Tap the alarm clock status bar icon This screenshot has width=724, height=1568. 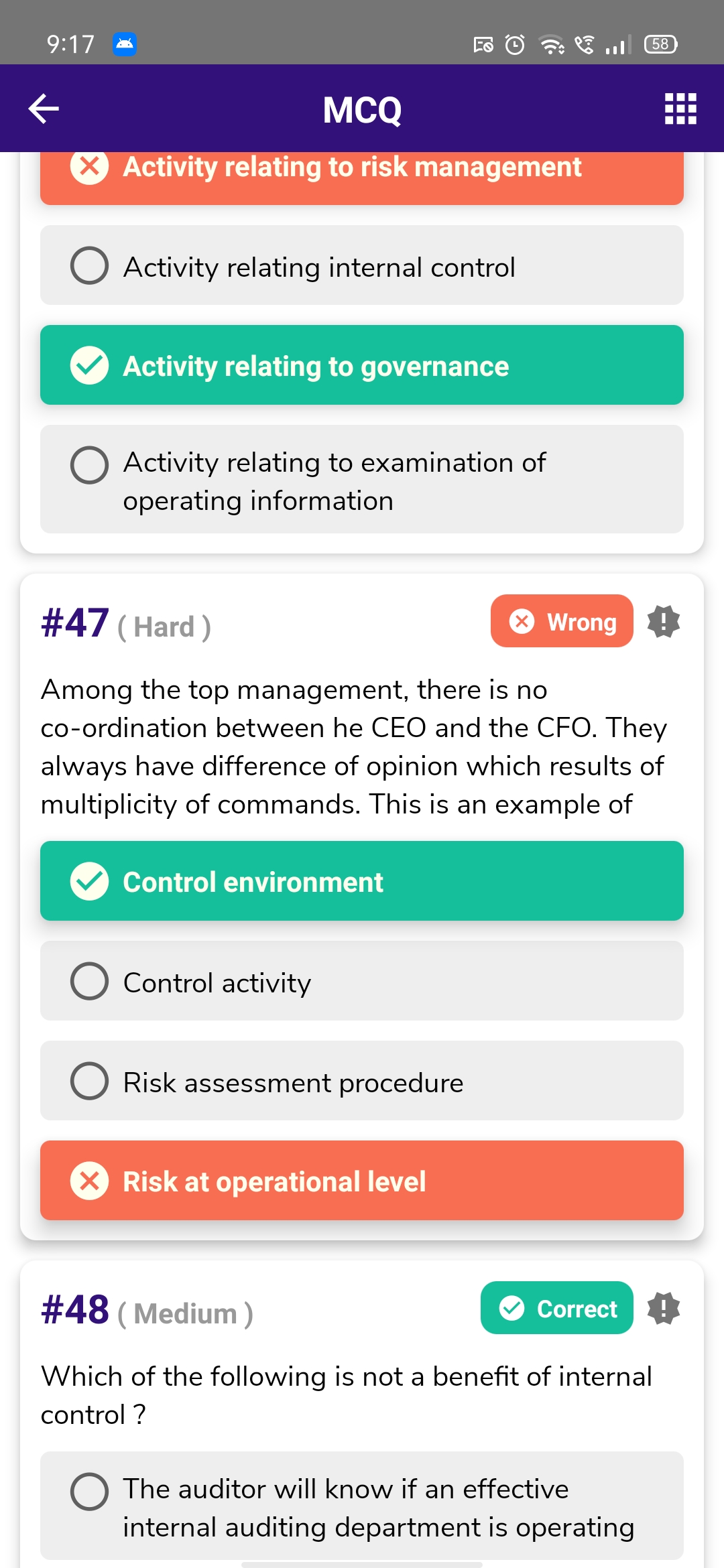(515, 44)
